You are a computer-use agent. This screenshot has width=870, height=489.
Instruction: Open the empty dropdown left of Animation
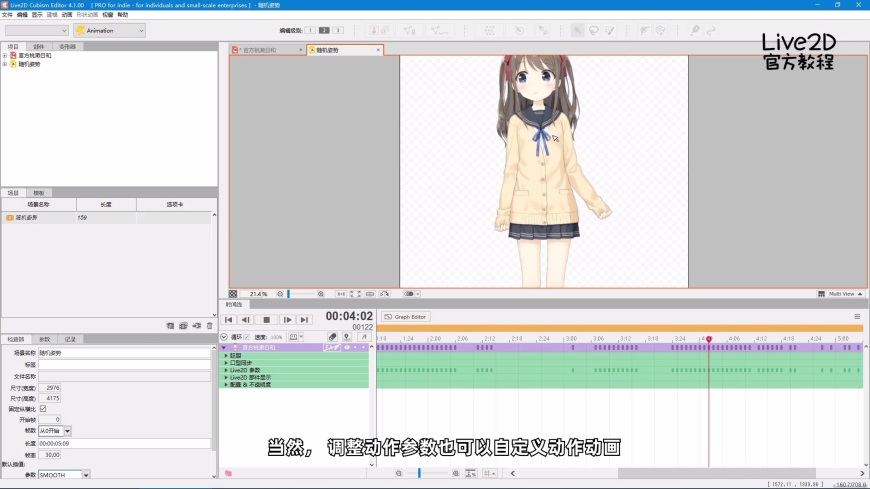(37, 31)
